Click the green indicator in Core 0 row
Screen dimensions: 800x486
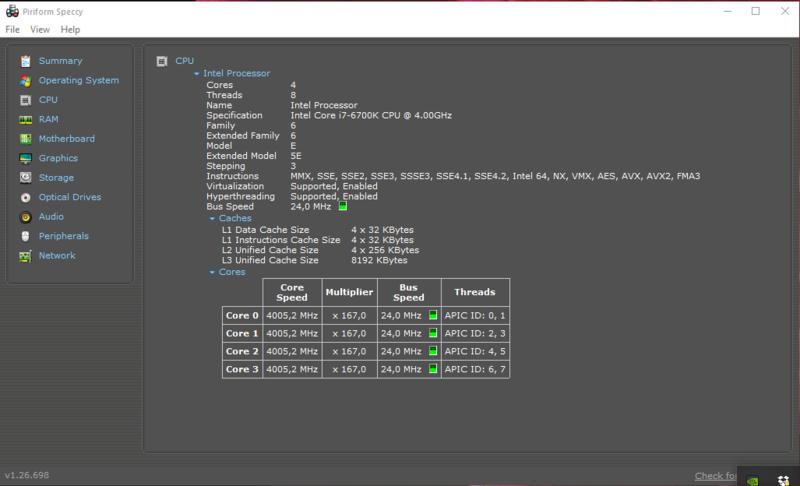point(433,315)
